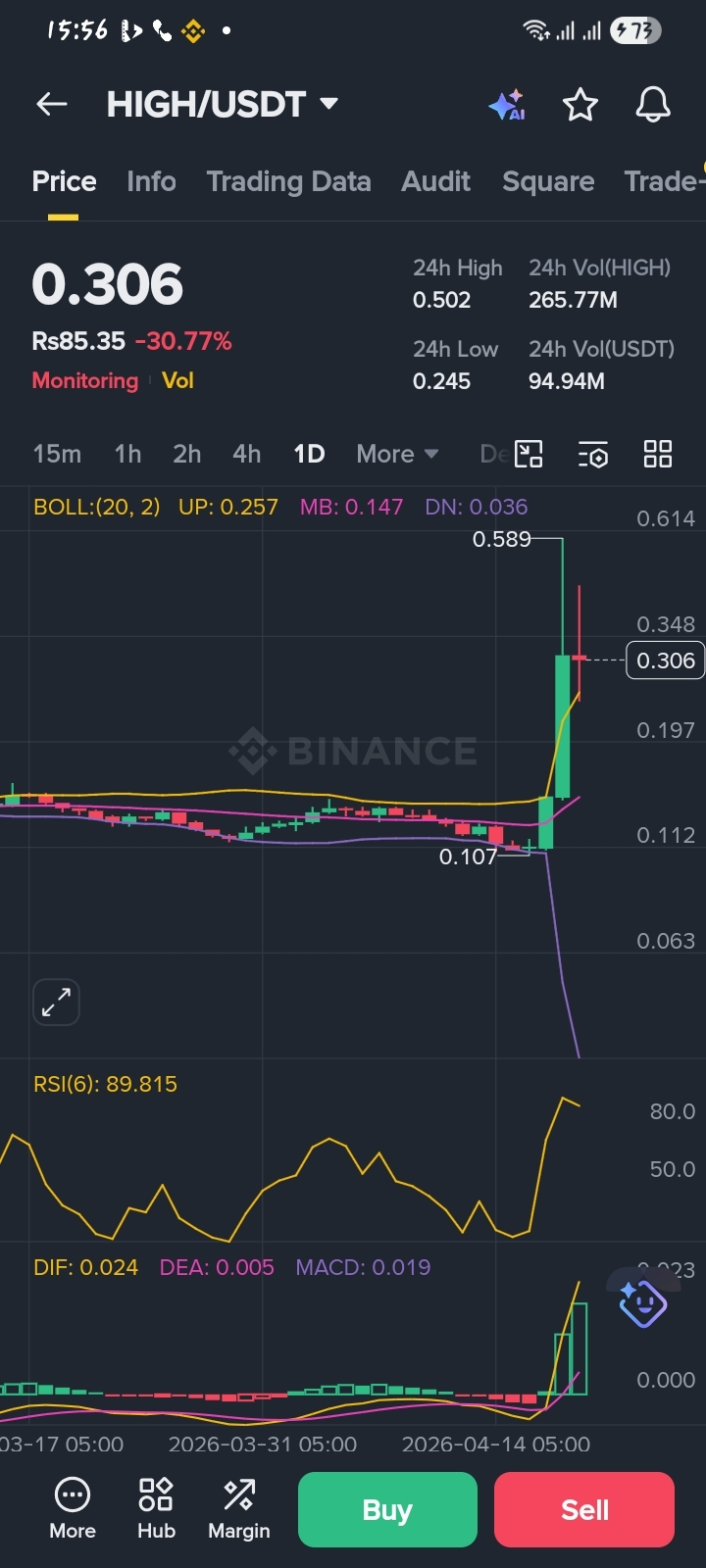Select the 4h timeframe

click(x=247, y=454)
